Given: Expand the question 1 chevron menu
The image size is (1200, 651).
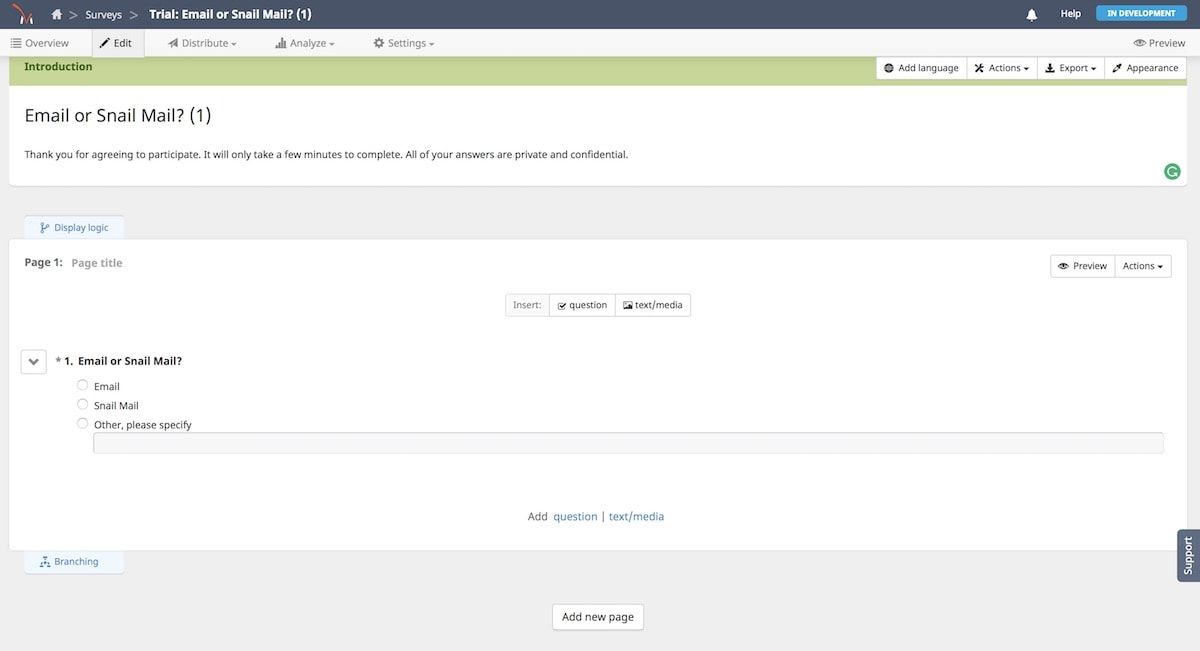Looking at the screenshot, I should [34, 362].
